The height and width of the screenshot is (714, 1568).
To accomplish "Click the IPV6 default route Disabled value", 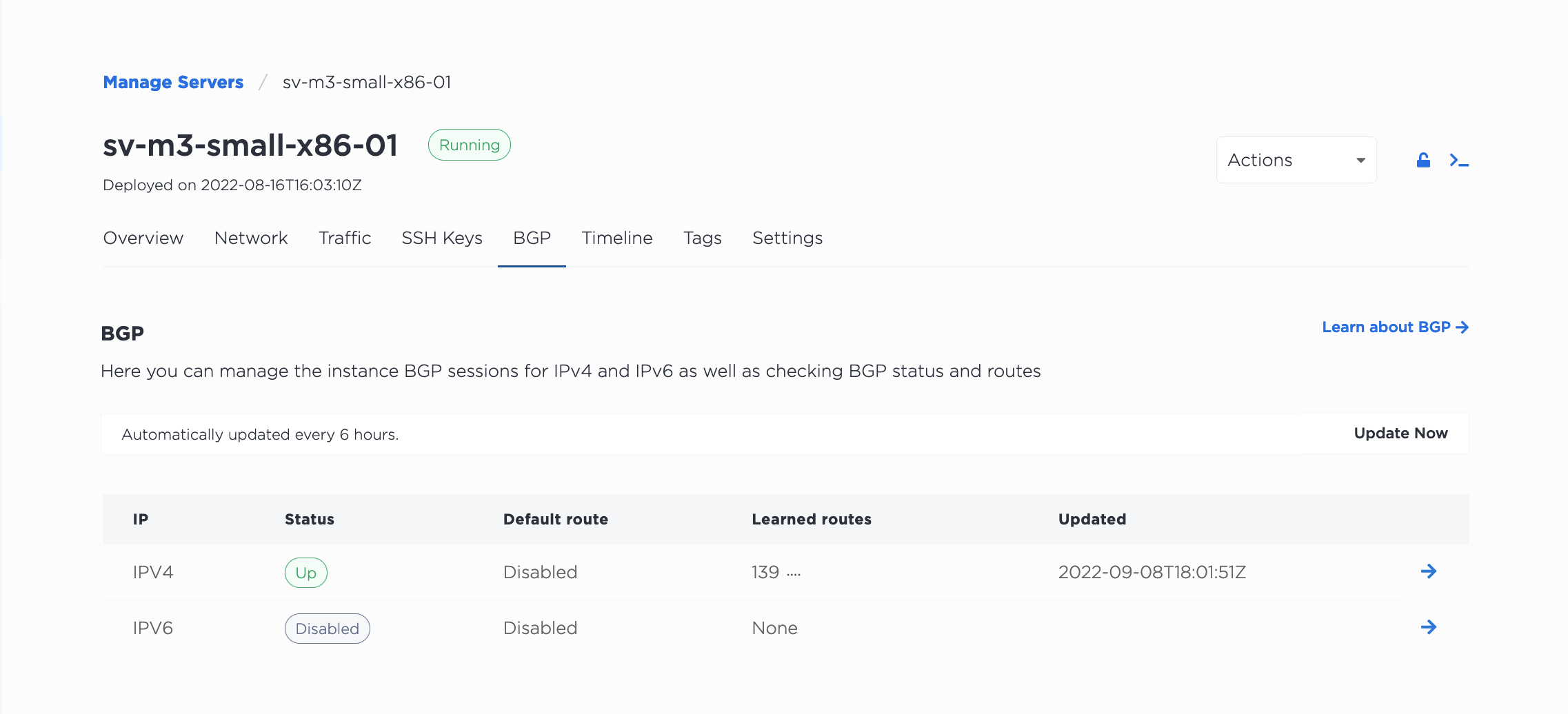I will point(540,628).
